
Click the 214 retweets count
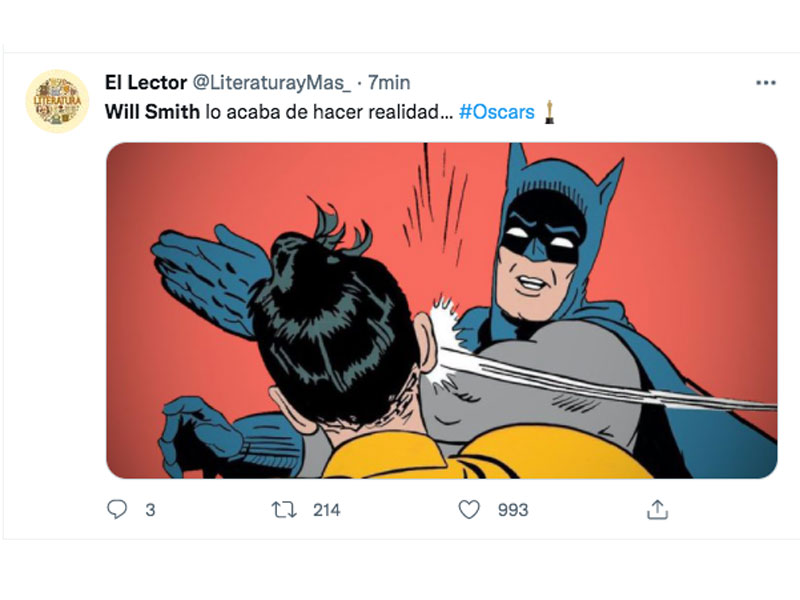click(x=326, y=510)
